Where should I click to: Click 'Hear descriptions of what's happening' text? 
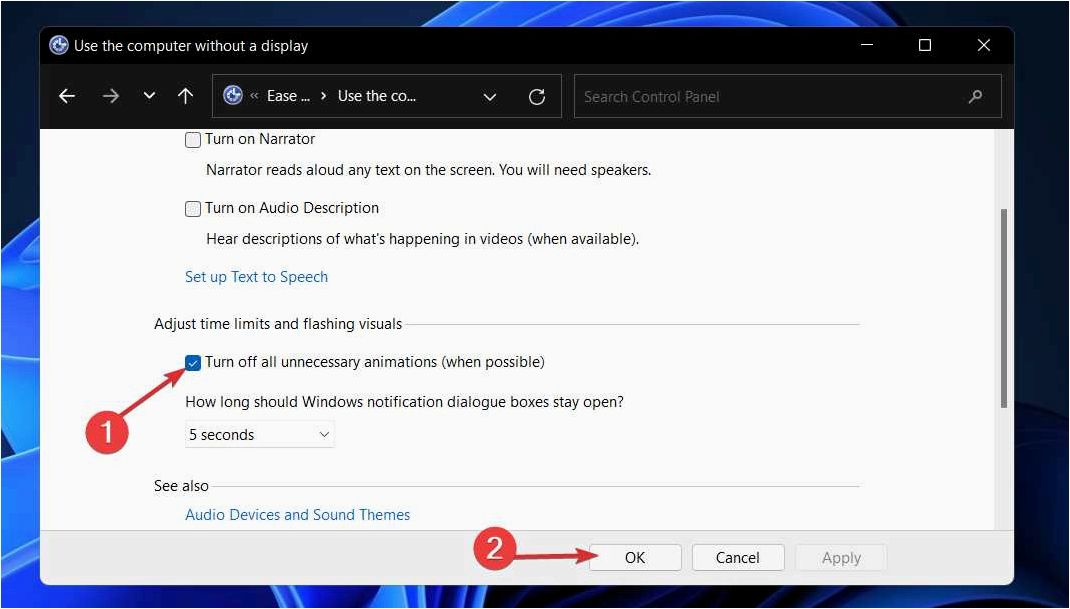pos(422,239)
